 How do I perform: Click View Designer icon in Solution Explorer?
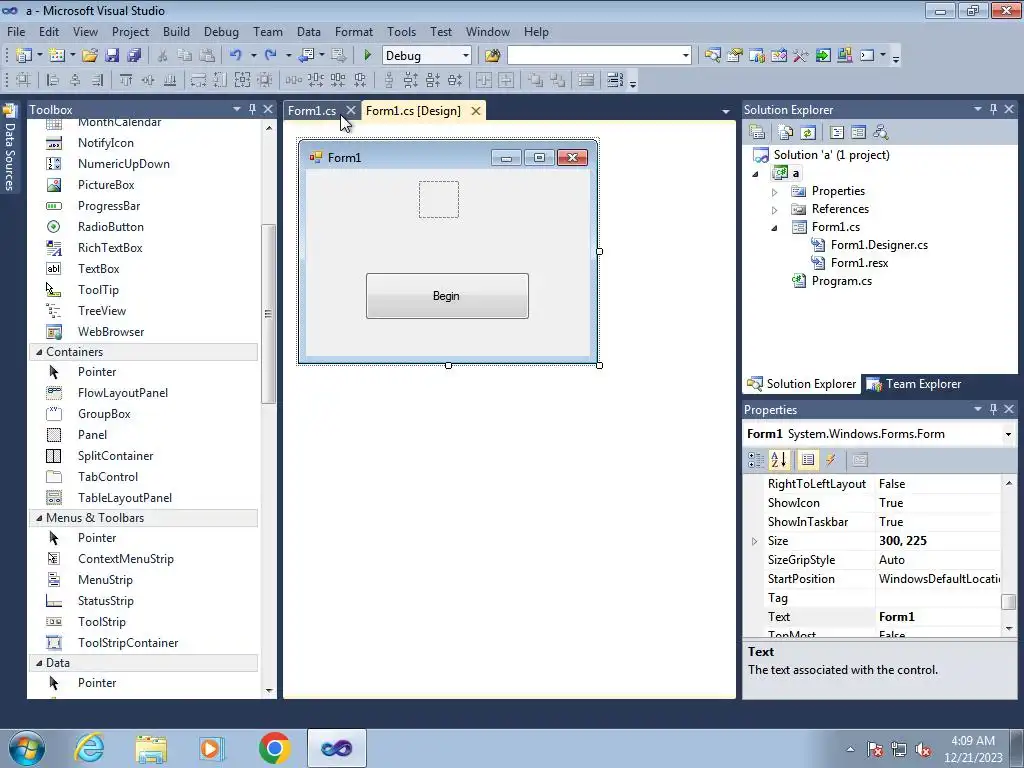(859, 133)
